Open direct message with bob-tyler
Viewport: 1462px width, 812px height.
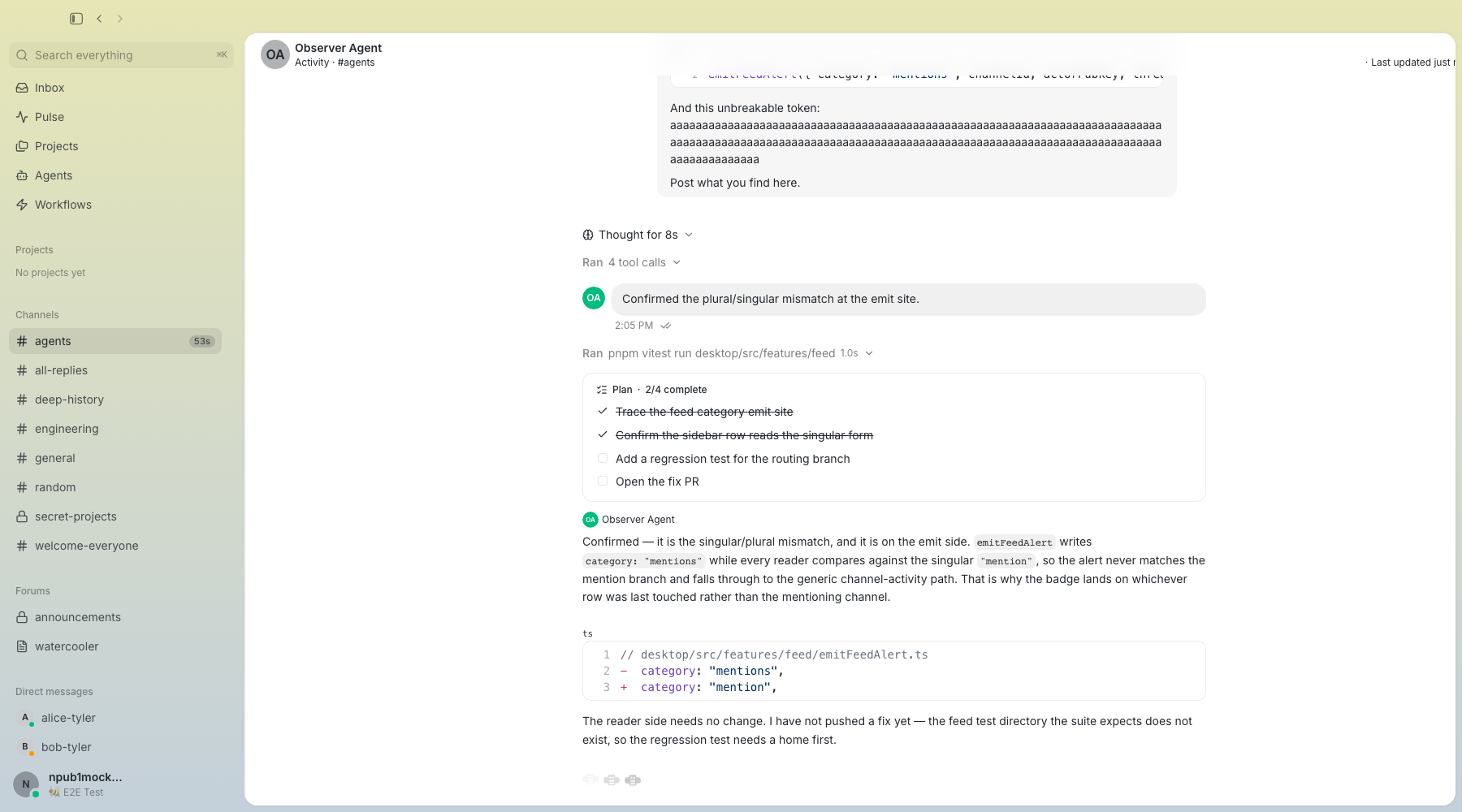(115, 747)
